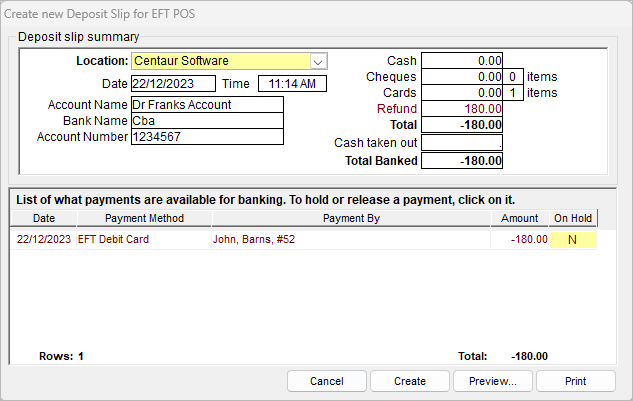Click the Cheques amount field
Viewport: 633px width, 401px height.
pos(462,77)
